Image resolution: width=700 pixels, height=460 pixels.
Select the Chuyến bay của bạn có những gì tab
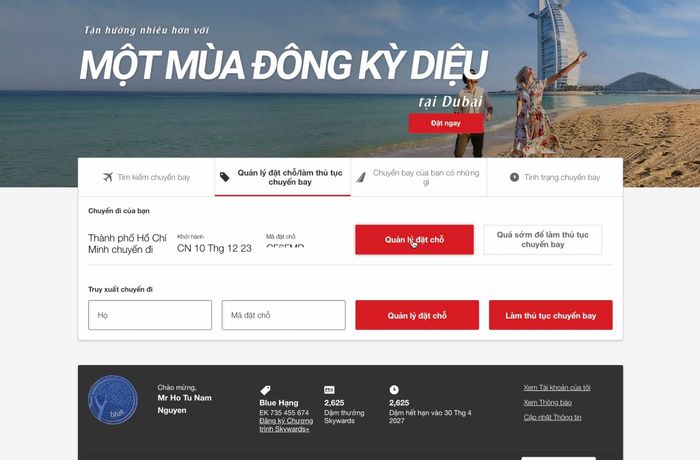419,177
